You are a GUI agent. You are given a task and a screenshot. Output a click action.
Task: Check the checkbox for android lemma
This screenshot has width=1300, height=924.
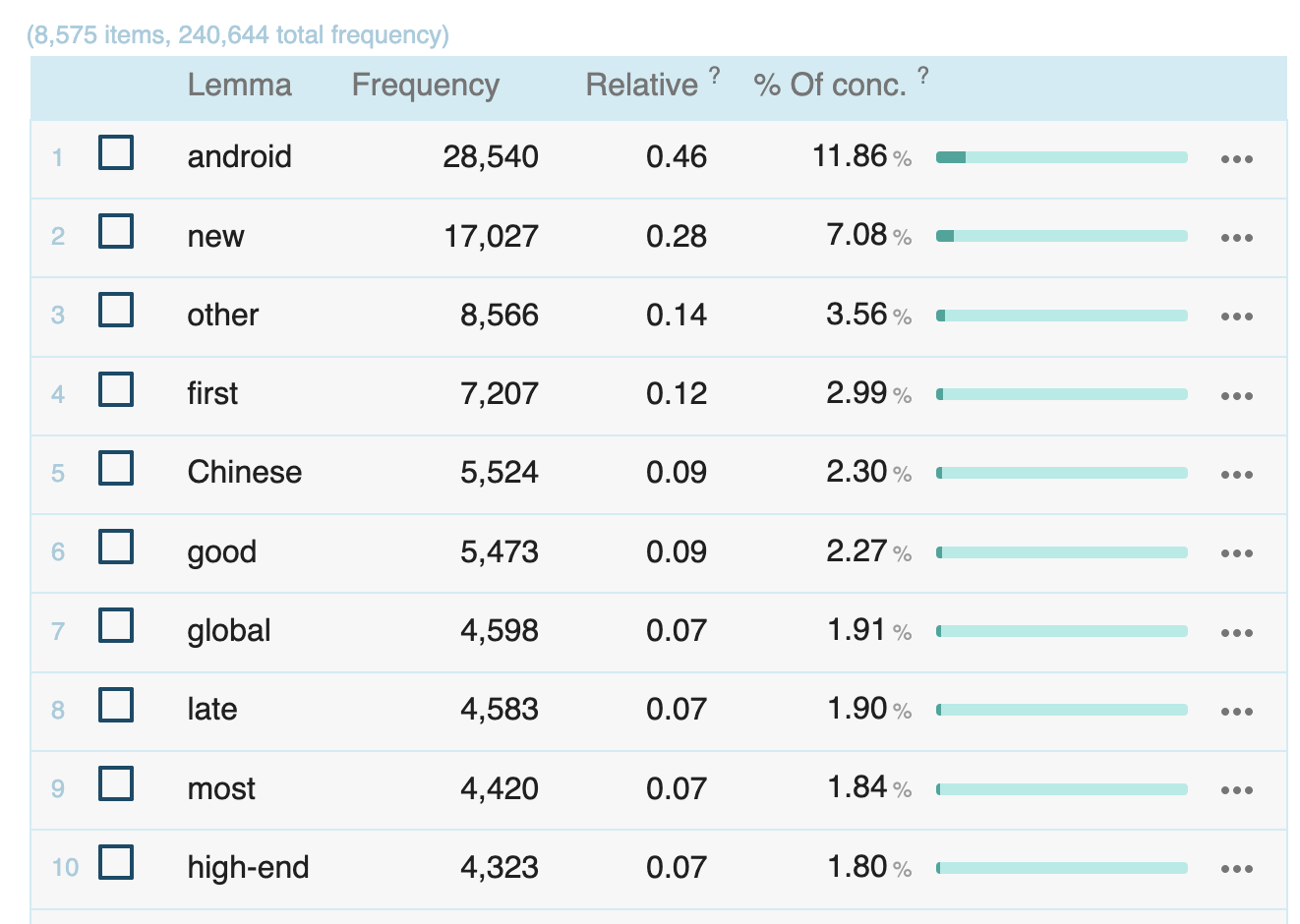[116, 153]
